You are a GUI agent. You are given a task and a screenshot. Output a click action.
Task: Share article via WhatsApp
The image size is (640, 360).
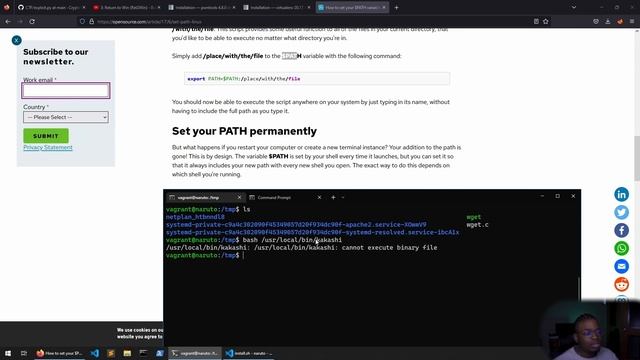click(x=621, y=248)
